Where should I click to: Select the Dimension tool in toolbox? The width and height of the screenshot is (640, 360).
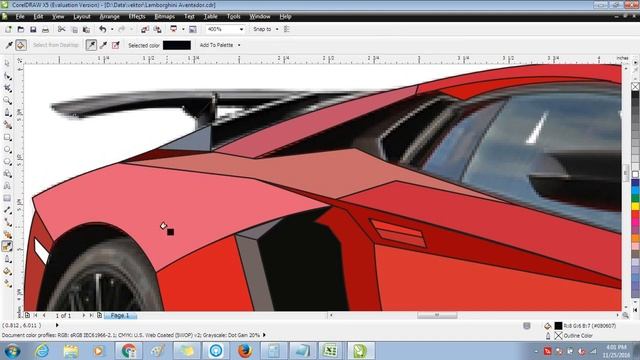pyautogui.click(x=7, y=210)
